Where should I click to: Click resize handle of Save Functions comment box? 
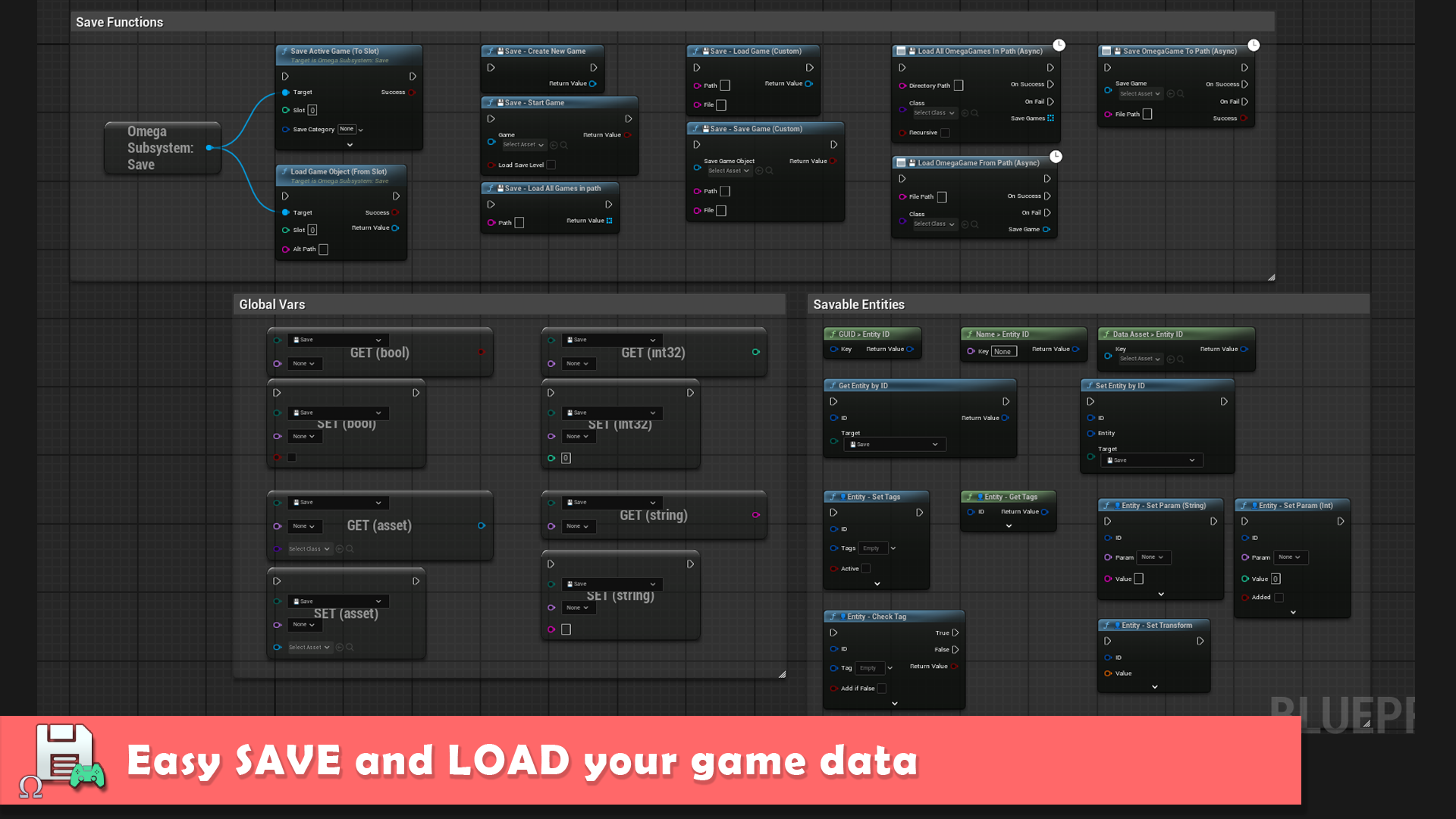click(x=1271, y=277)
